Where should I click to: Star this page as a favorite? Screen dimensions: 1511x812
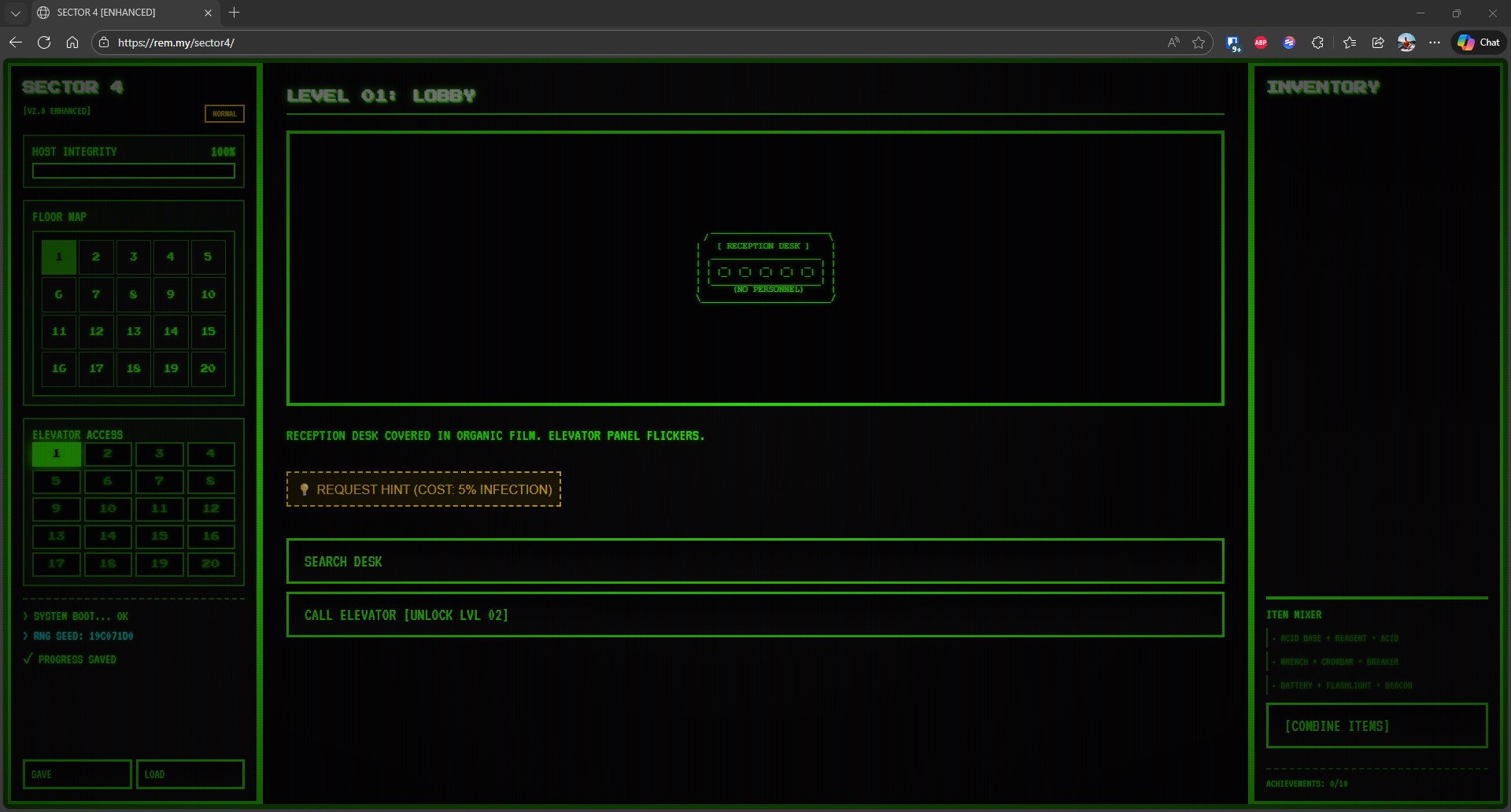(1199, 42)
